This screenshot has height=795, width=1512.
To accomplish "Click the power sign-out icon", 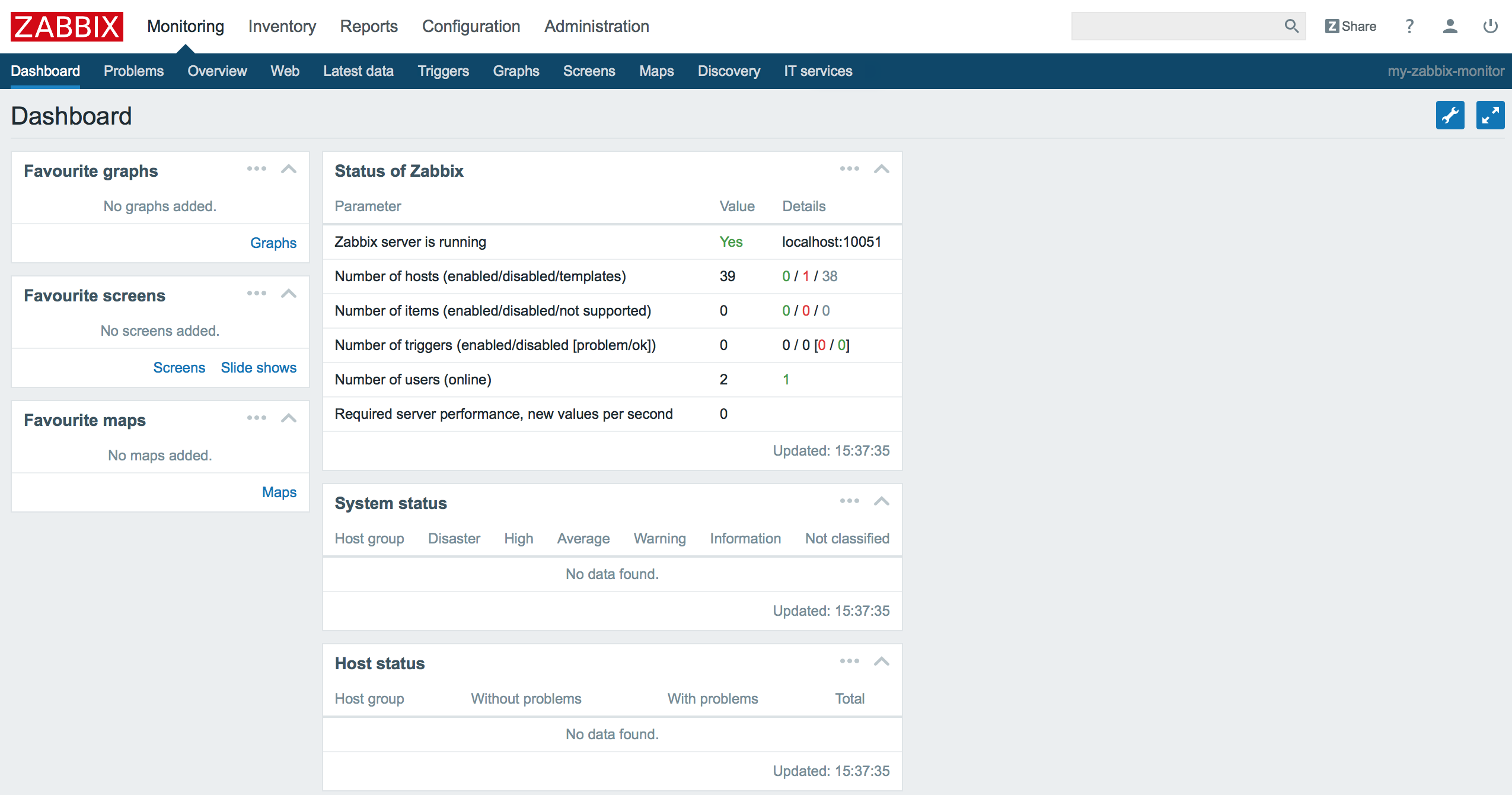I will (x=1490, y=26).
